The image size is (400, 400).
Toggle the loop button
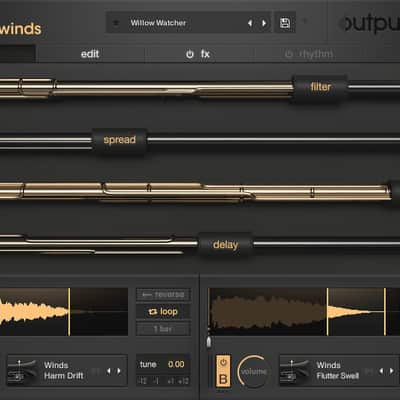click(163, 312)
